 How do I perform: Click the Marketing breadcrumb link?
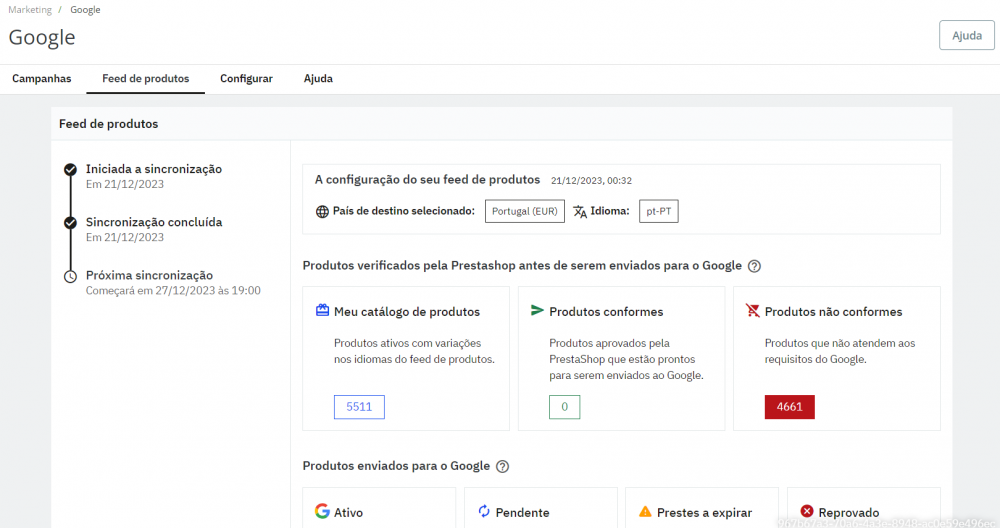pos(30,10)
